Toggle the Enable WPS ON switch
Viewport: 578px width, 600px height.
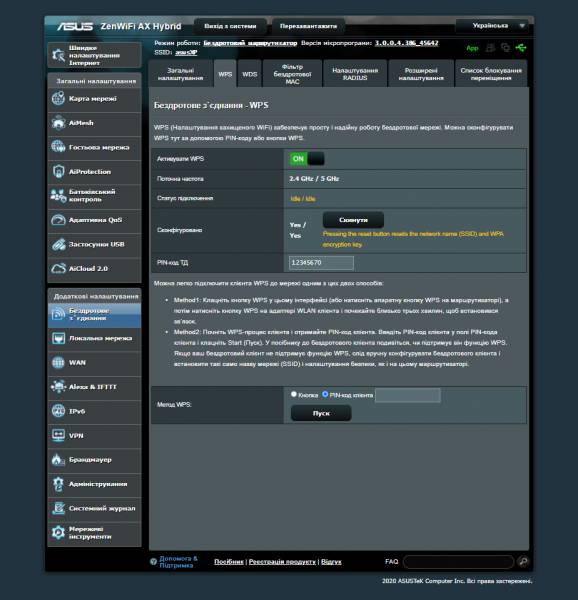pos(307,159)
